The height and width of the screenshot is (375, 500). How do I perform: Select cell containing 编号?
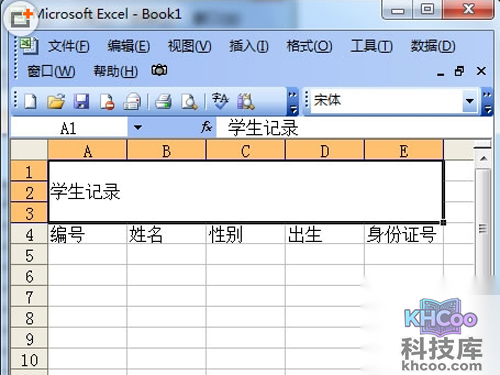(87, 234)
